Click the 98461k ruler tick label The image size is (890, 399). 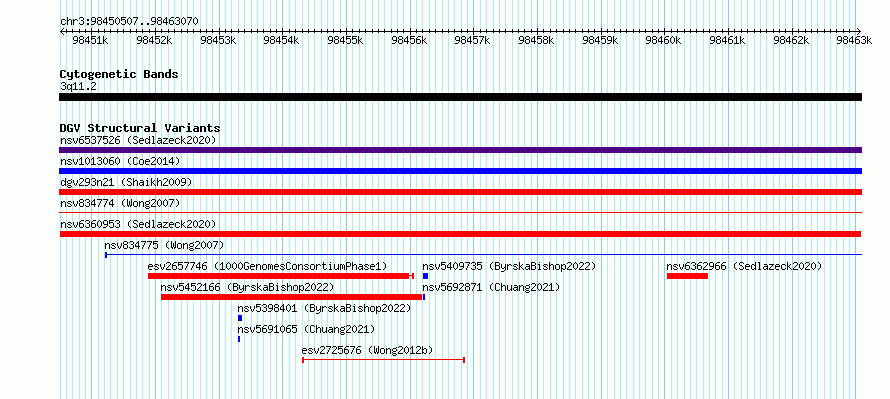(x=728, y=40)
